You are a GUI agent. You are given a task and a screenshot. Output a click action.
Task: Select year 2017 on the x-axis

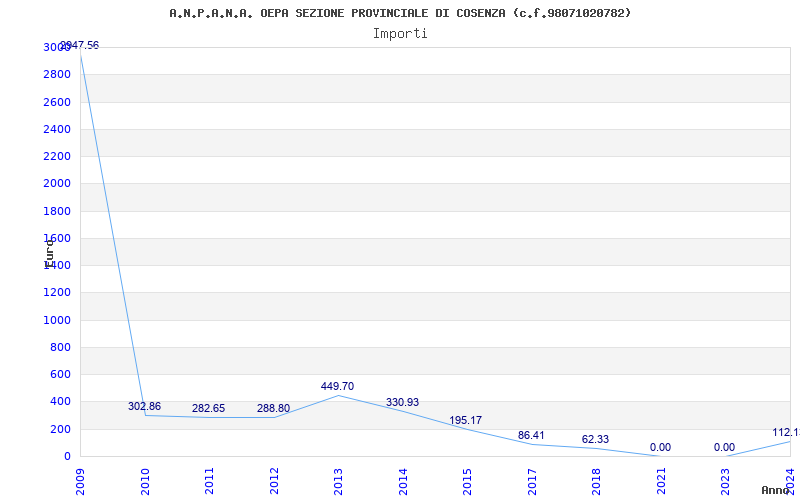pos(532,480)
